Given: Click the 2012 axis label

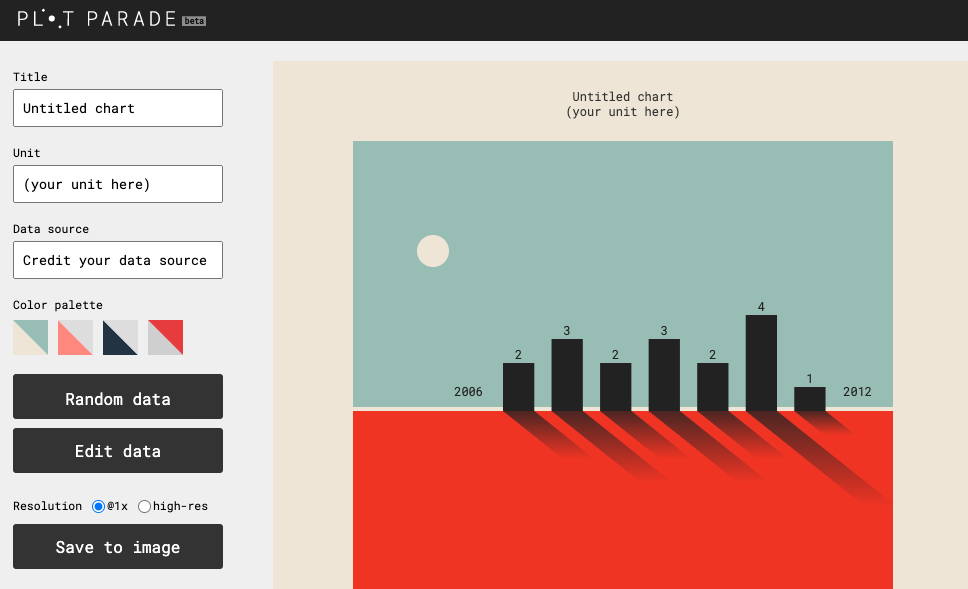Looking at the screenshot, I should coord(857,392).
